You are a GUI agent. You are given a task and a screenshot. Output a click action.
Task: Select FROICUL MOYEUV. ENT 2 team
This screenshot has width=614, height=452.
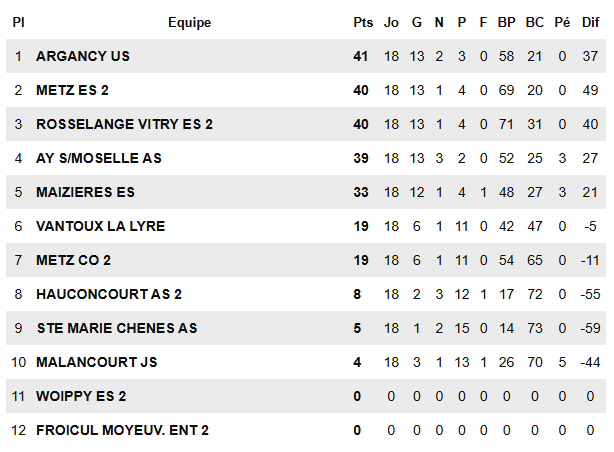[x=122, y=430]
